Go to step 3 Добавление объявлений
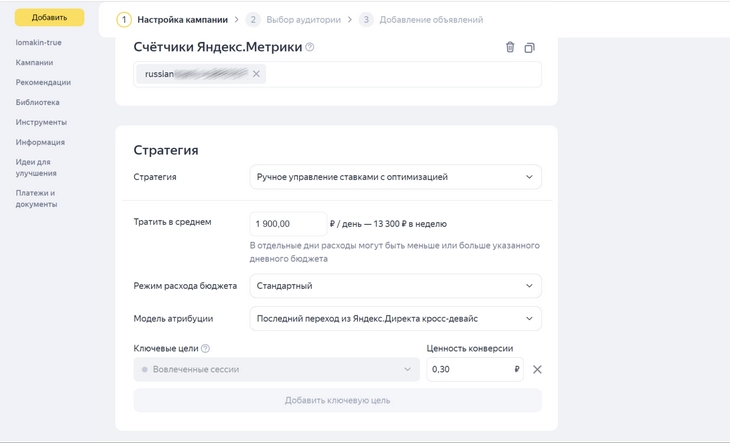Viewport: 730px width, 443px height. click(x=421, y=19)
